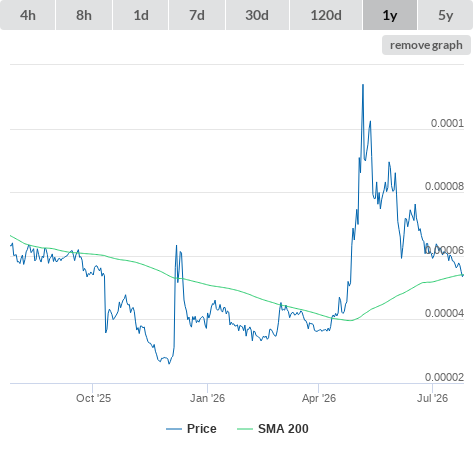Choose the 1d chart range
The image size is (474, 455).
141,15
